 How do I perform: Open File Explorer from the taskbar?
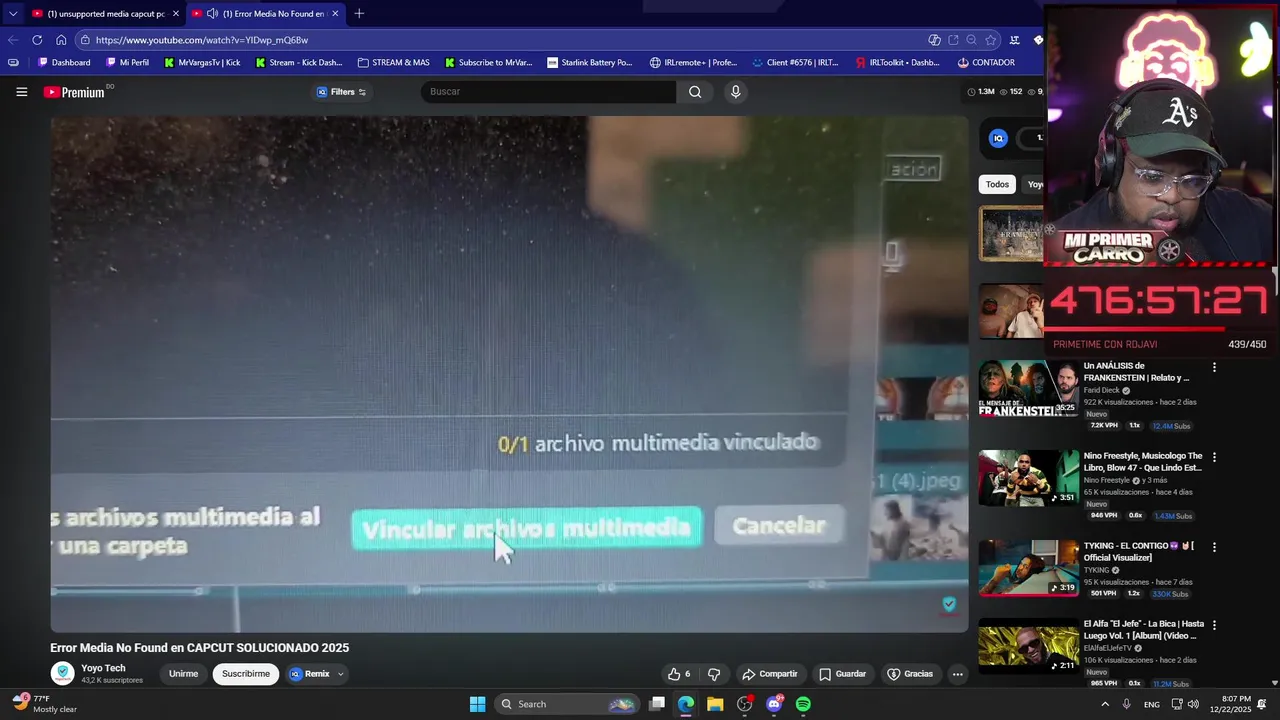[715, 704]
